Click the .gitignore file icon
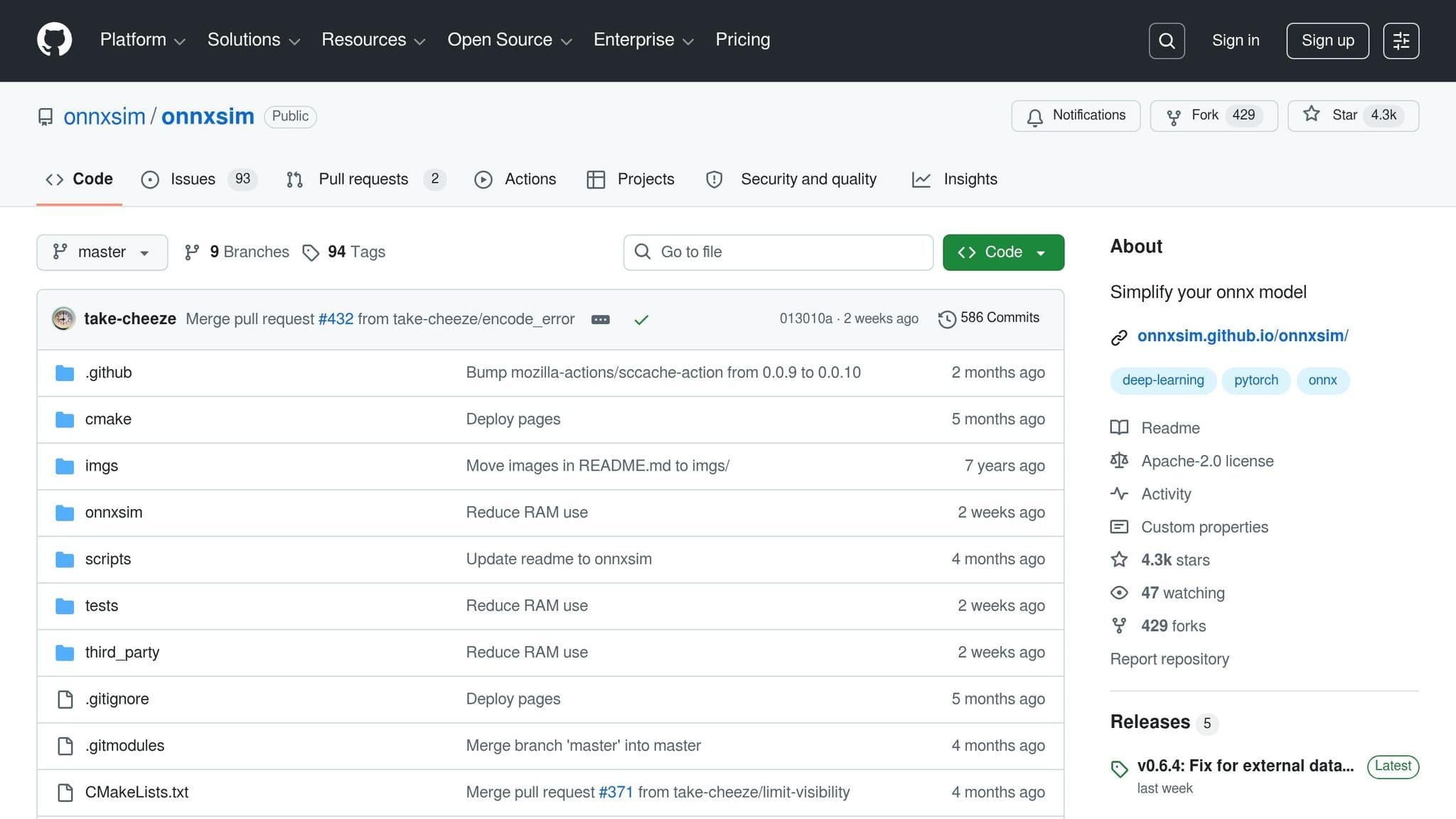The image size is (1456, 819). tap(65, 700)
